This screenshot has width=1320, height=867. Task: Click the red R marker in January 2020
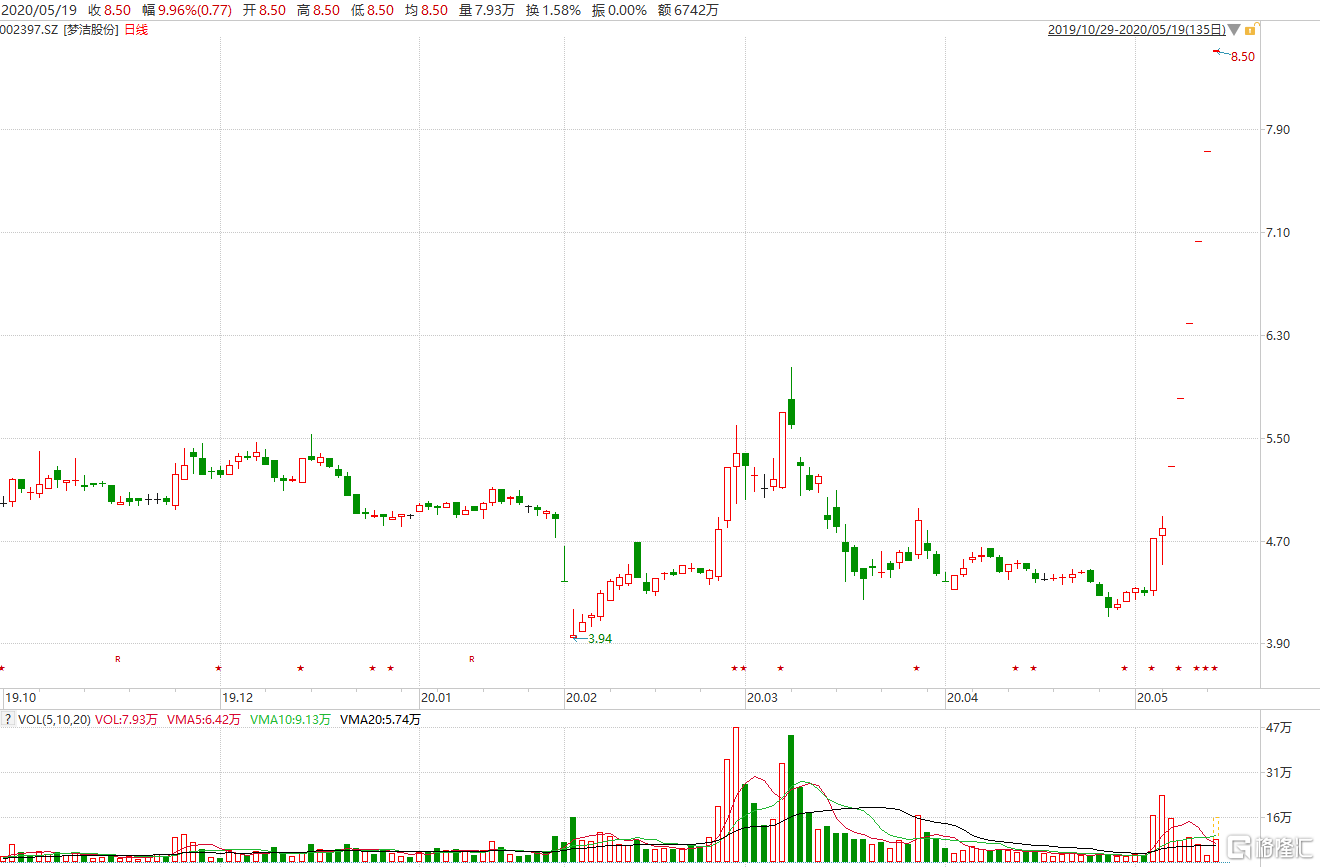click(472, 659)
